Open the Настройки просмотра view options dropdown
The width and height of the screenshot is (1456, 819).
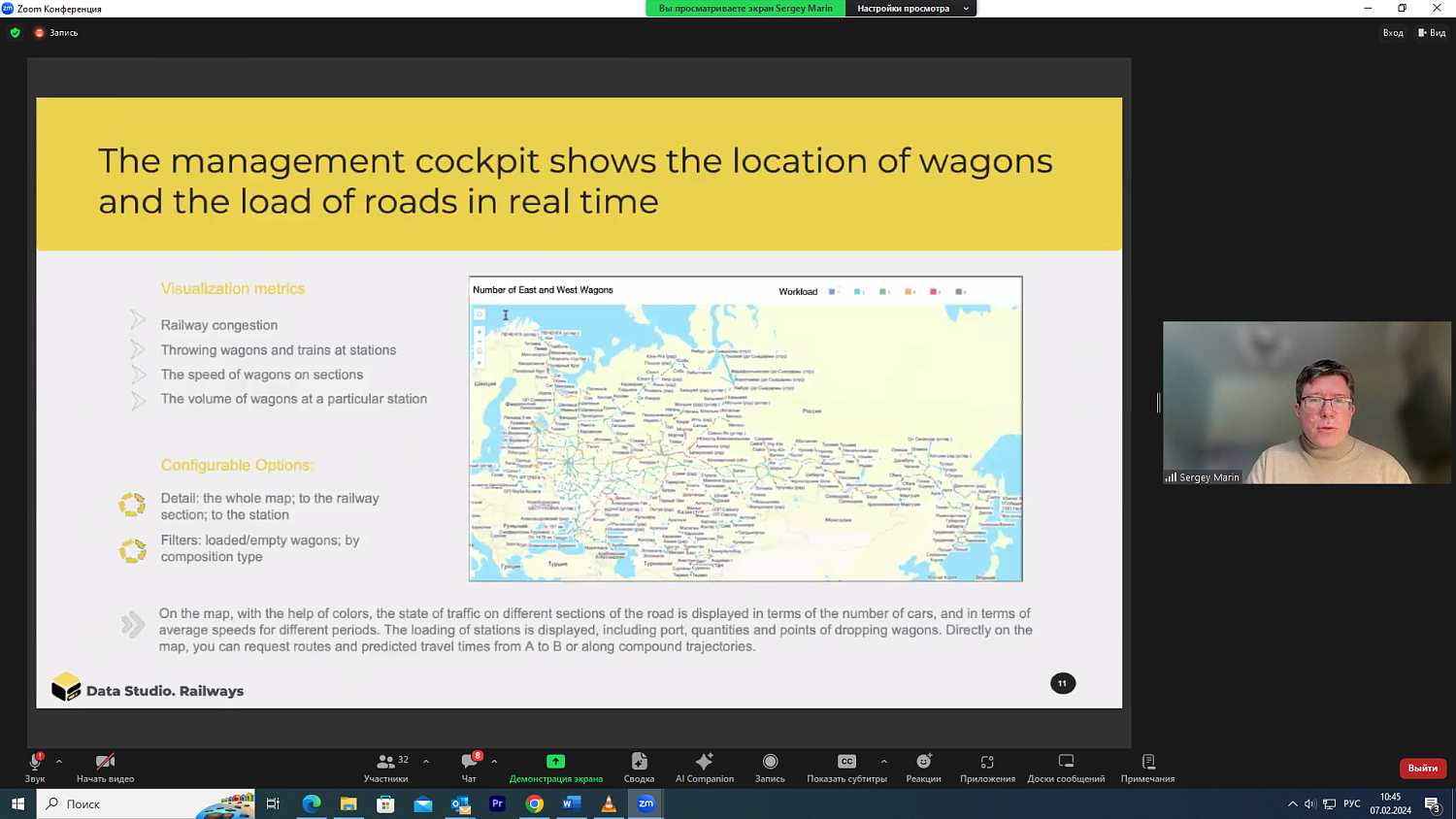coord(910,8)
